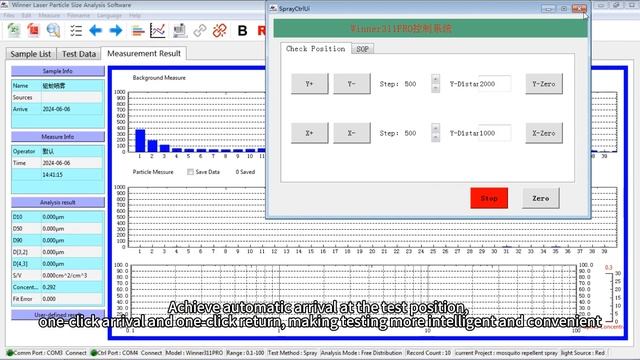640x360 pixels.
Task: Click the X-Zero button
Action: (544, 133)
